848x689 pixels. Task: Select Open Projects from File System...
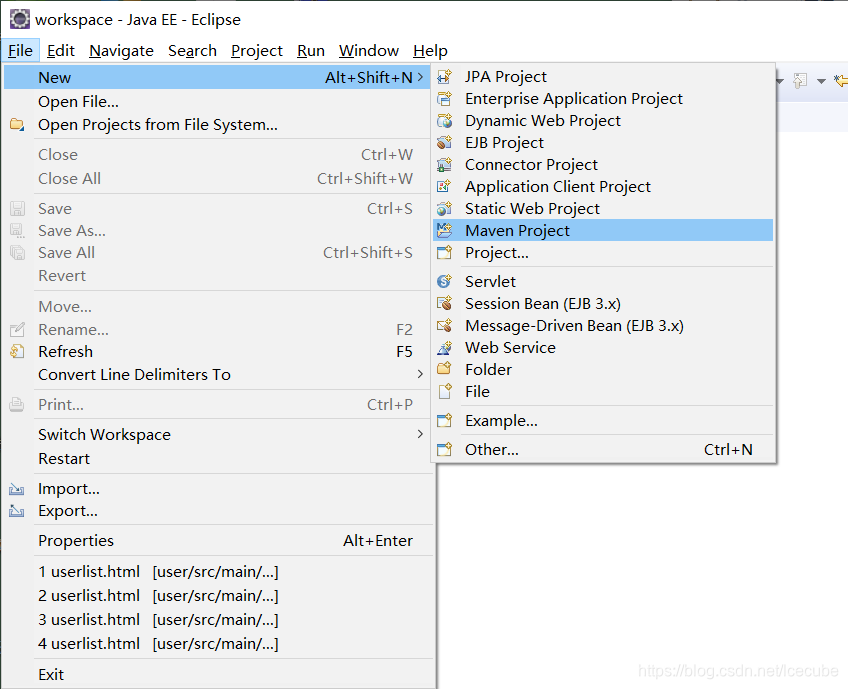click(x=217, y=124)
